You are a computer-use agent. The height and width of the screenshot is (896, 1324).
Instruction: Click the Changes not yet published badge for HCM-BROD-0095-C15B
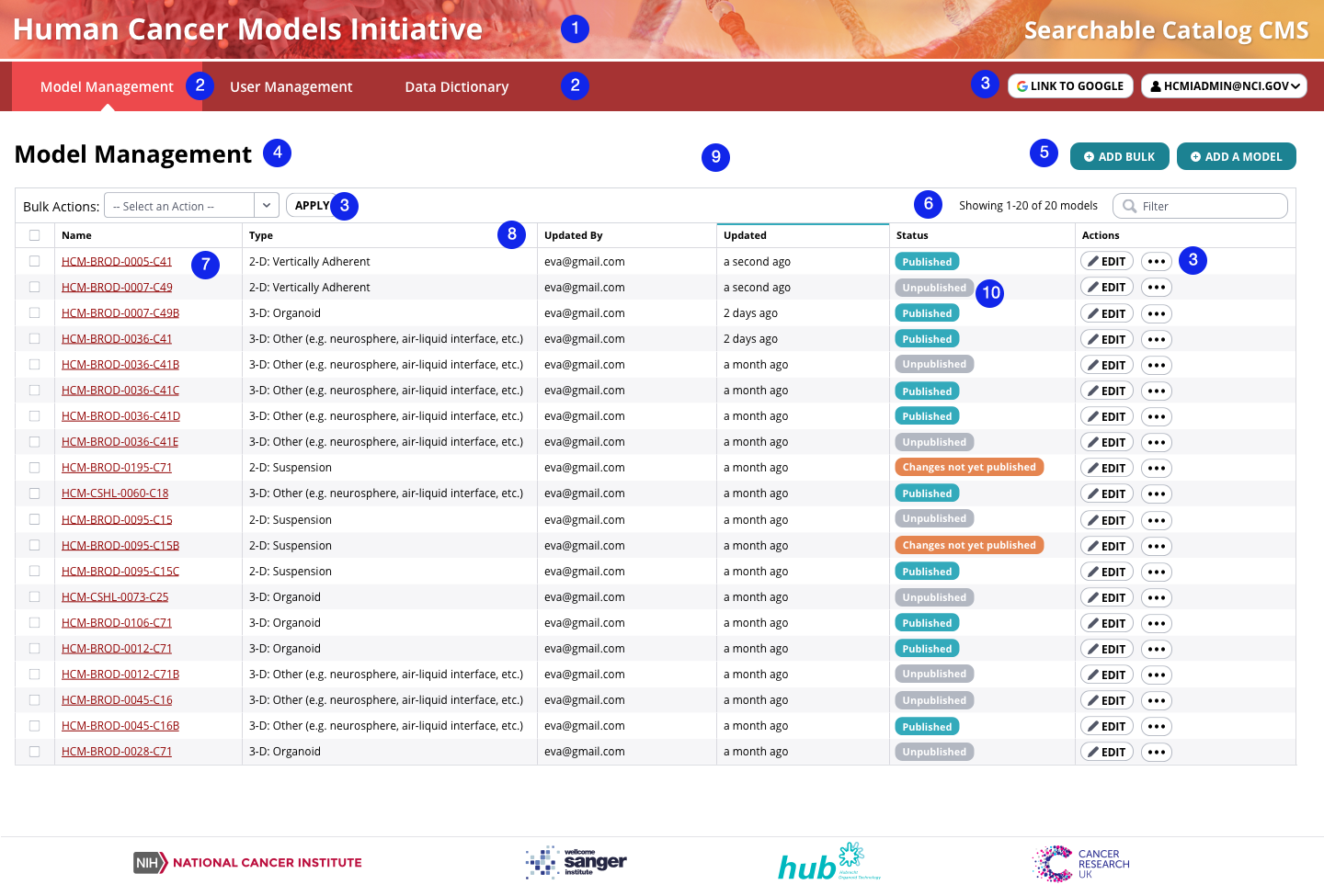[x=969, y=544]
